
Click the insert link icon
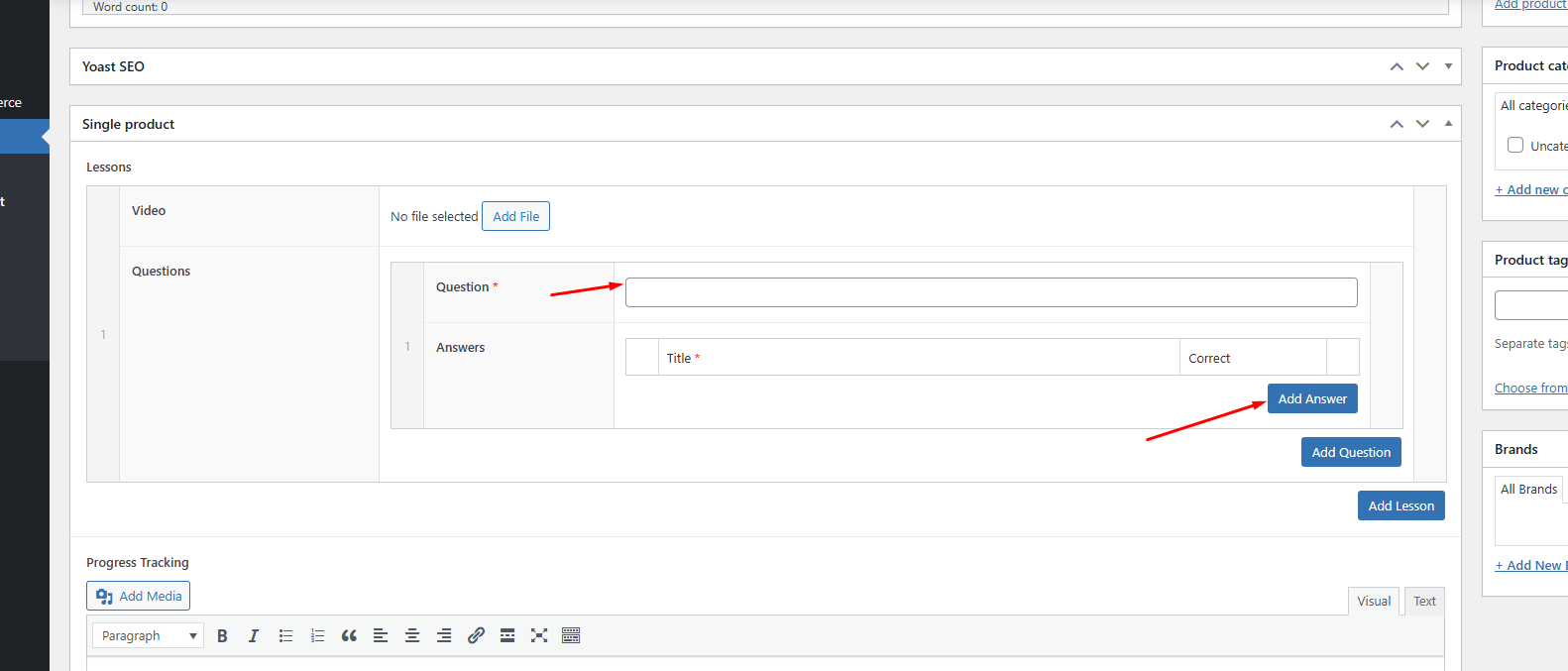(476, 636)
